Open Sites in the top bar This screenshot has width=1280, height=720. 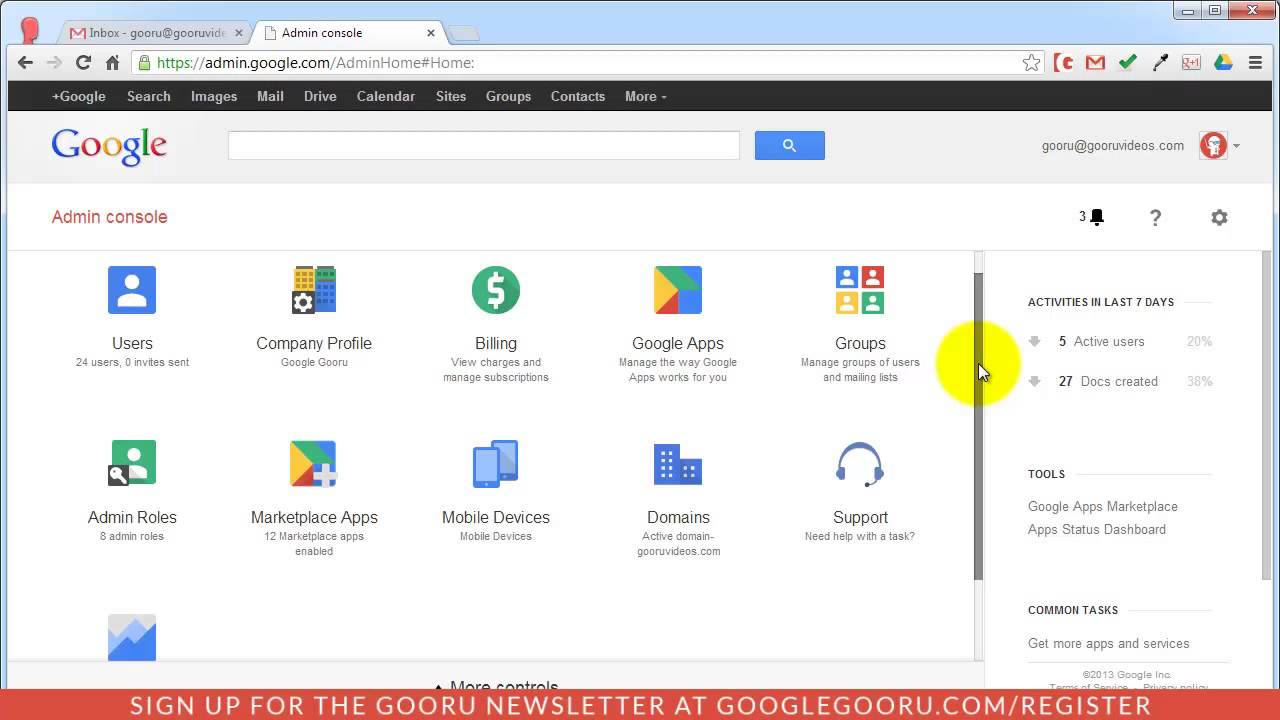pos(451,96)
